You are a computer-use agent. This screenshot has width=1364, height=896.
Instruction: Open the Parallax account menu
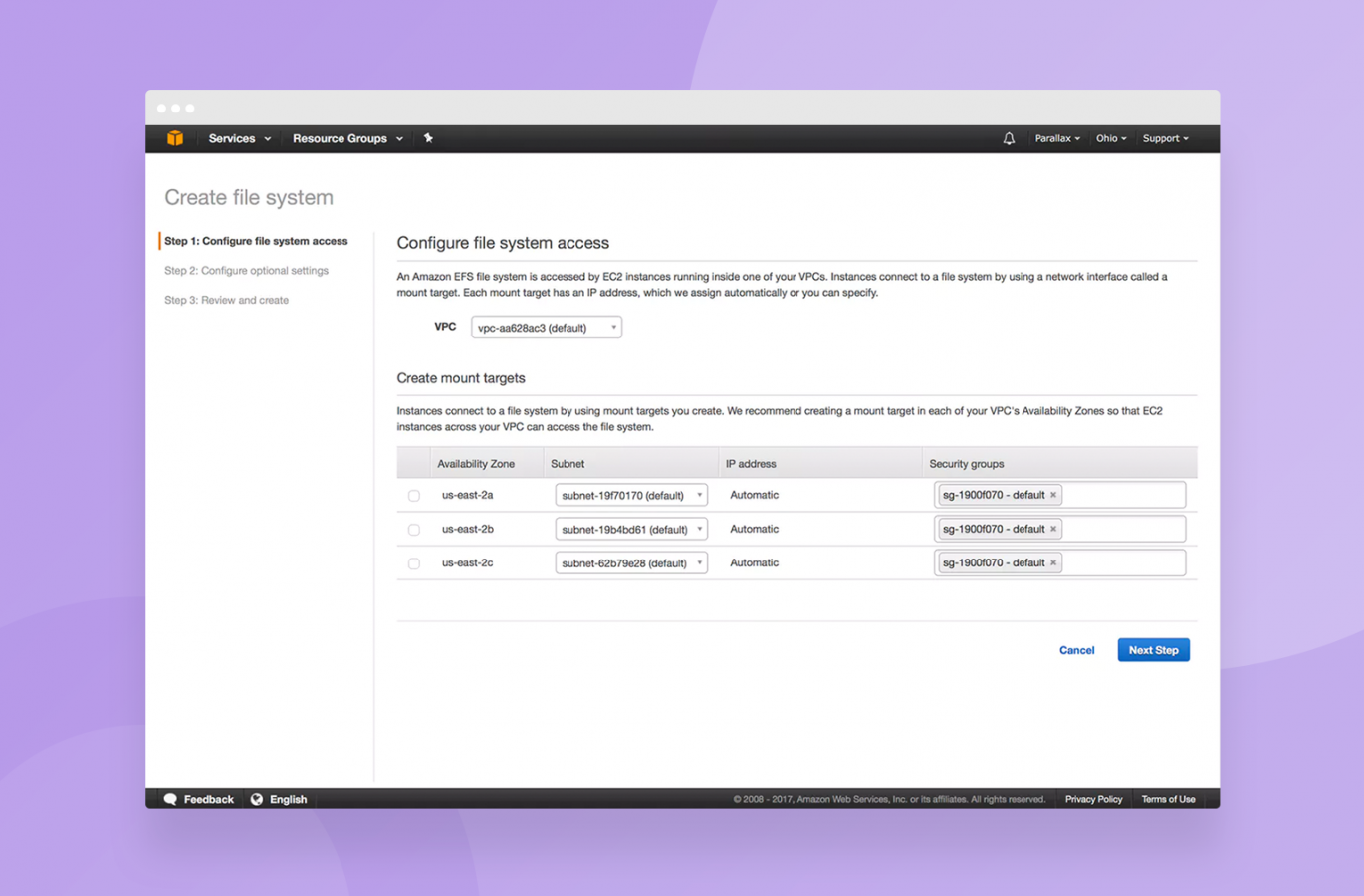pyautogui.click(x=1057, y=138)
